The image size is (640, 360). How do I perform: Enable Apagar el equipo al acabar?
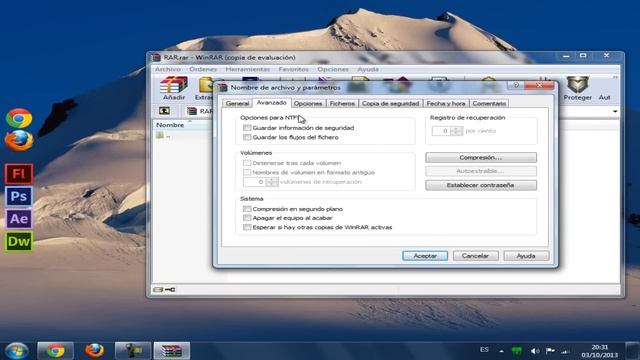click(247, 218)
